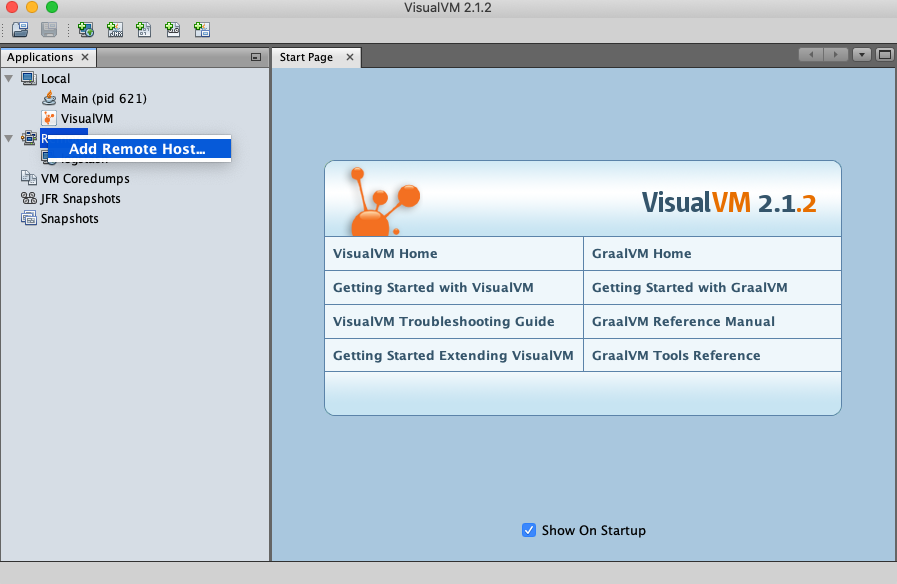This screenshot has width=897, height=584.
Task: Open Getting Started Extending VisualVM link
Action: pos(453,355)
